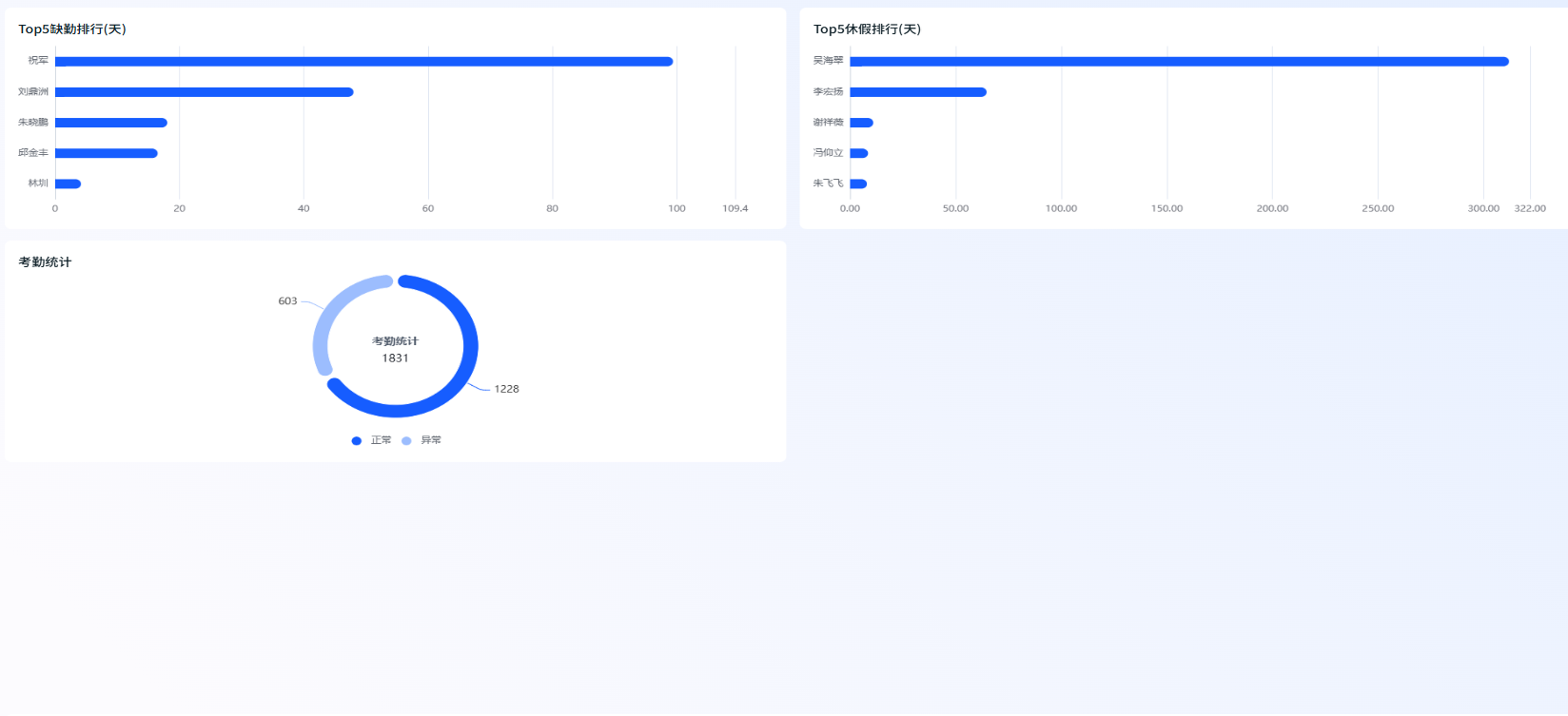Click the 吴海翠 leave bar
1568x716 pixels.
[x=1180, y=62]
